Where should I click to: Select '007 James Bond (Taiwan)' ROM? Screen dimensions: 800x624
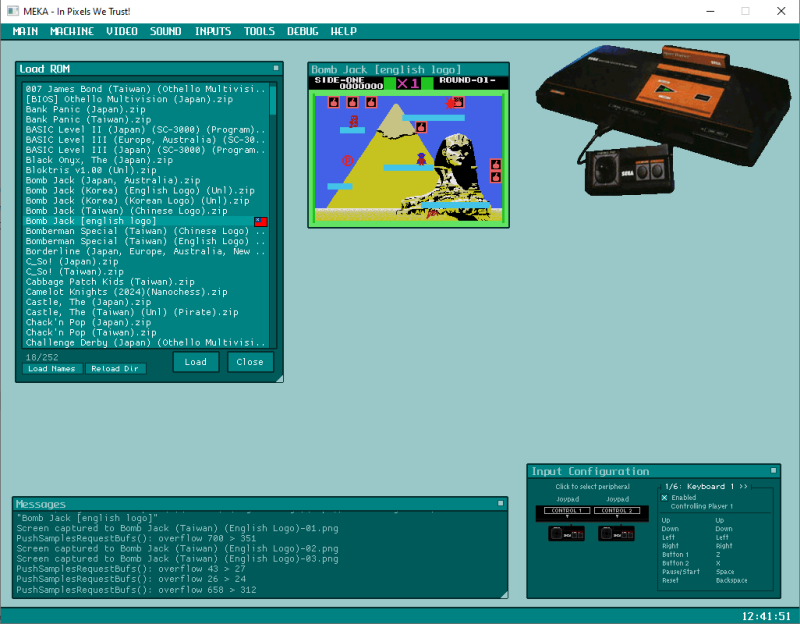[146, 89]
